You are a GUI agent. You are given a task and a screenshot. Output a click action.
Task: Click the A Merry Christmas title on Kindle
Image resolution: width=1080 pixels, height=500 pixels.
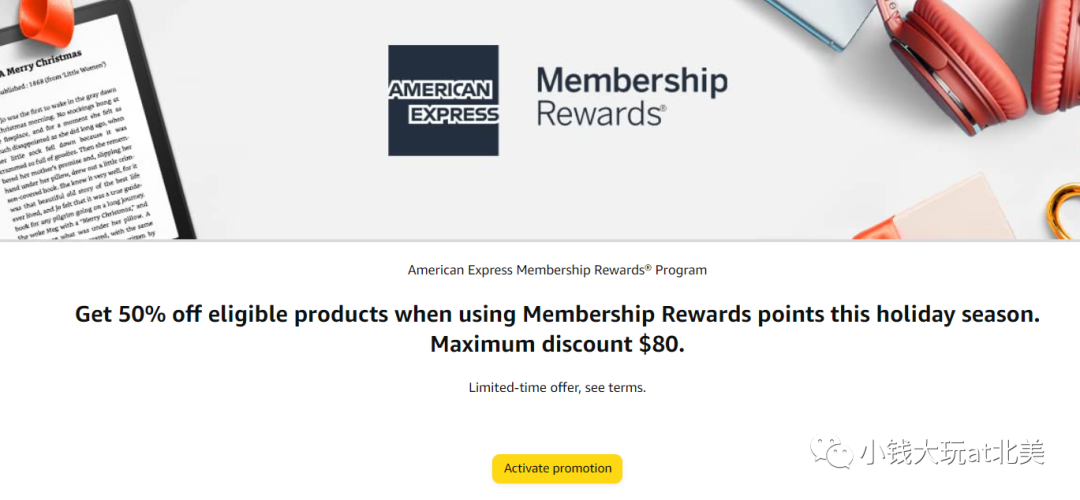click(x=41, y=62)
